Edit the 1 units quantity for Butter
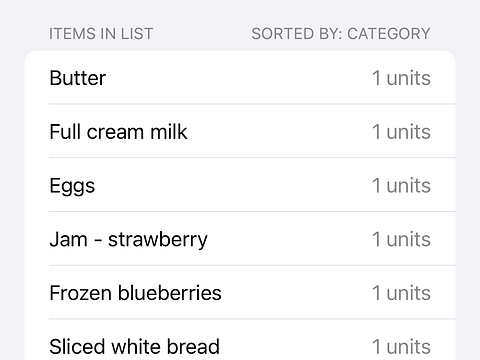 tap(401, 78)
